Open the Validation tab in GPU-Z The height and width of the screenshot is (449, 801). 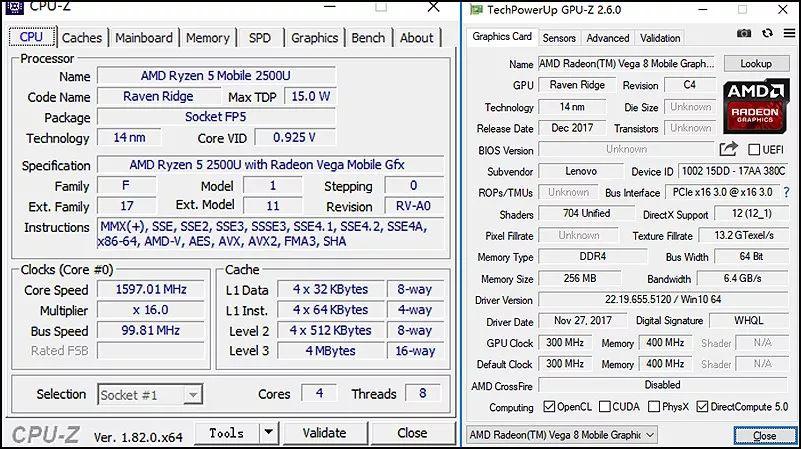[659, 38]
